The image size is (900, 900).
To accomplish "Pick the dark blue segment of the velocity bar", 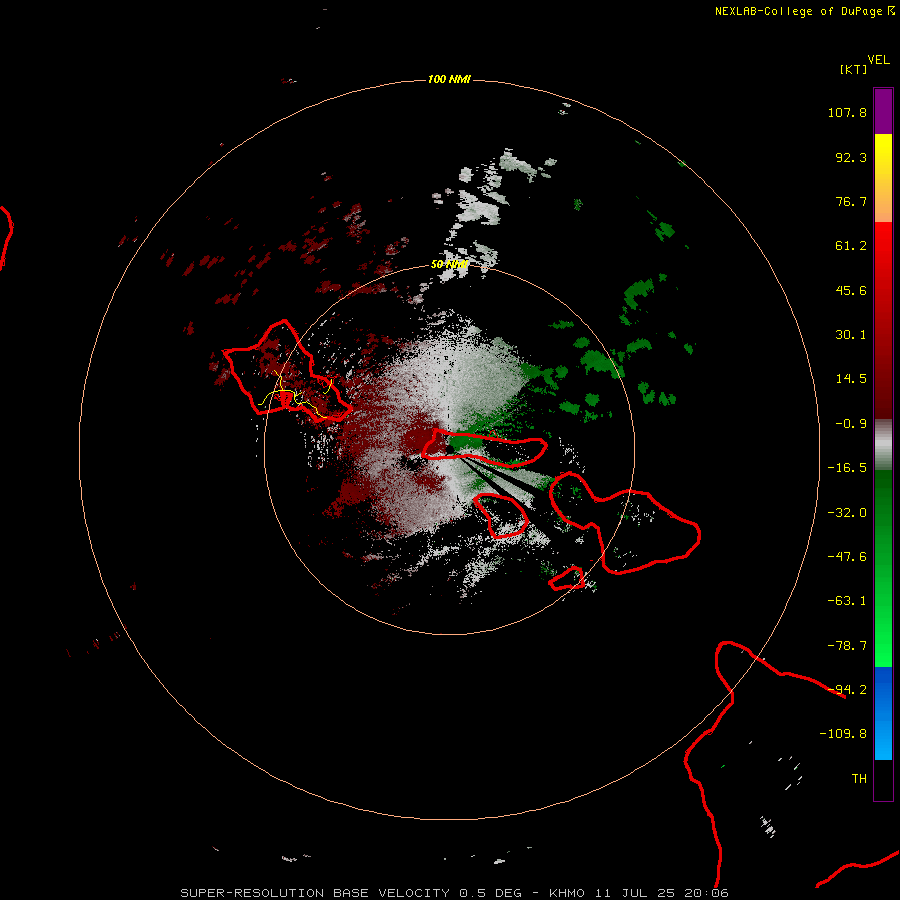I will coord(883,692).
